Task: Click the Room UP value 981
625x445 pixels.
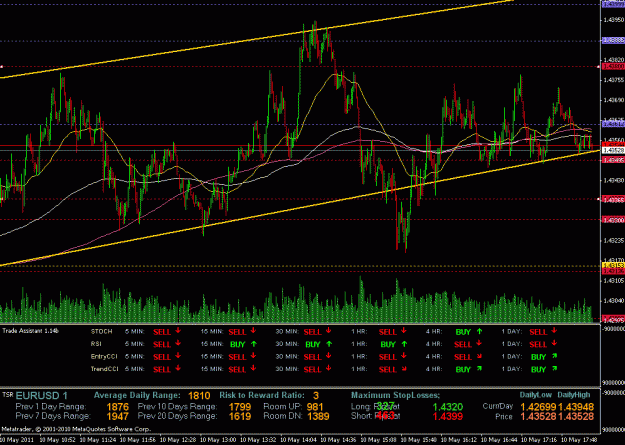Action: pyautogui.click(x=315, y=407)
